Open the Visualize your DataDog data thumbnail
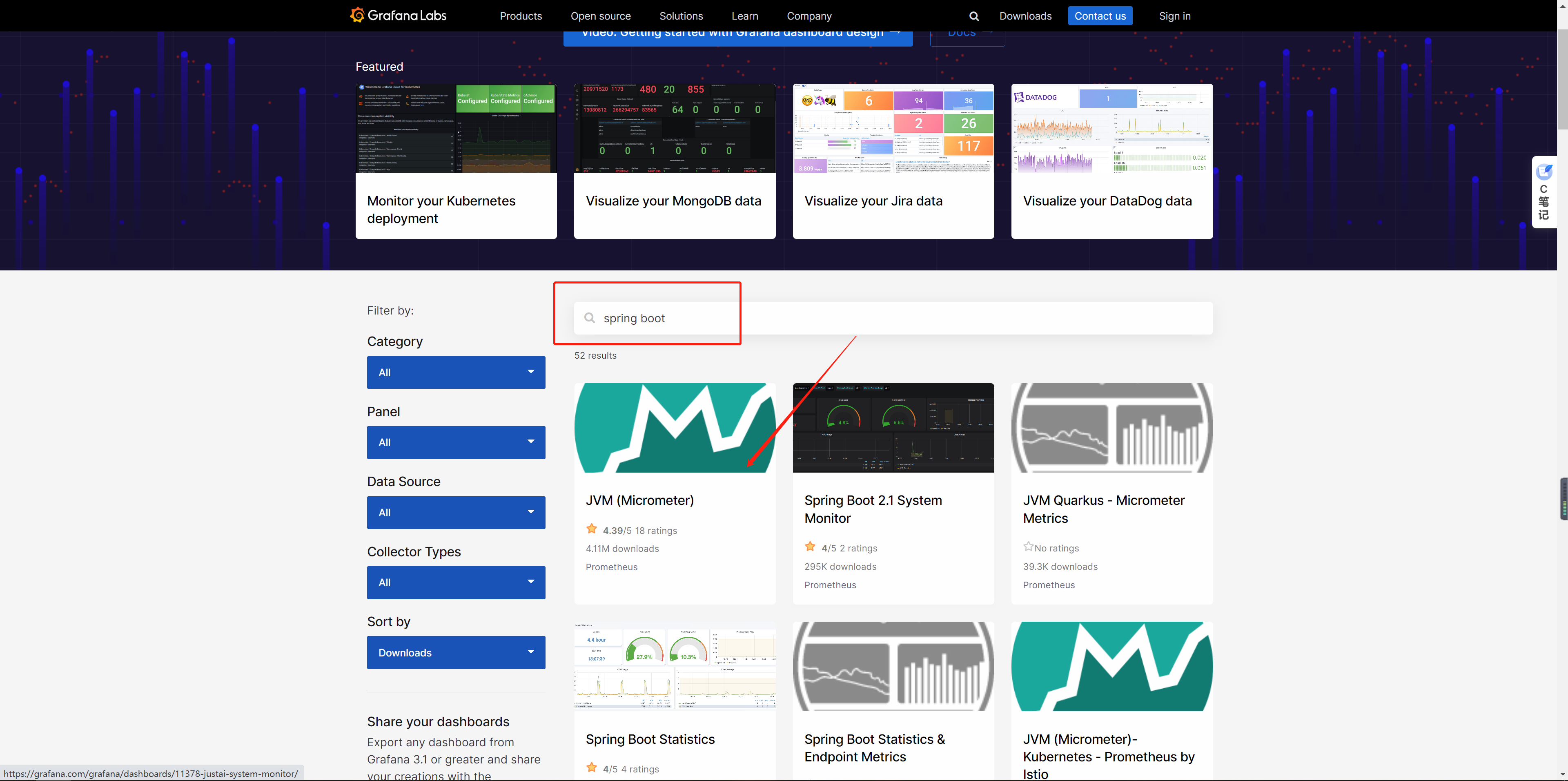Image resolution: width=1568 pixels, height=781 pixels. coord(1111,128)
